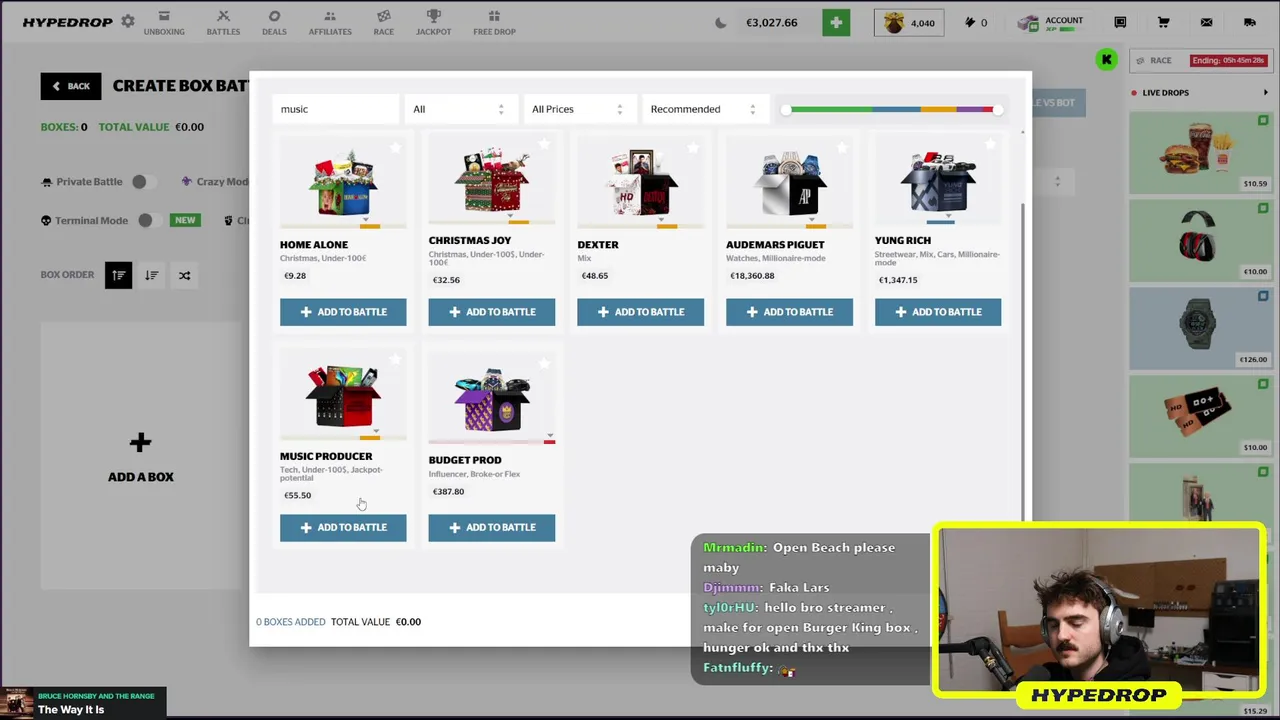Screen dimensions: 1280x720
Task: Favorite the Yung Rich box star
Action: [990, 145]
